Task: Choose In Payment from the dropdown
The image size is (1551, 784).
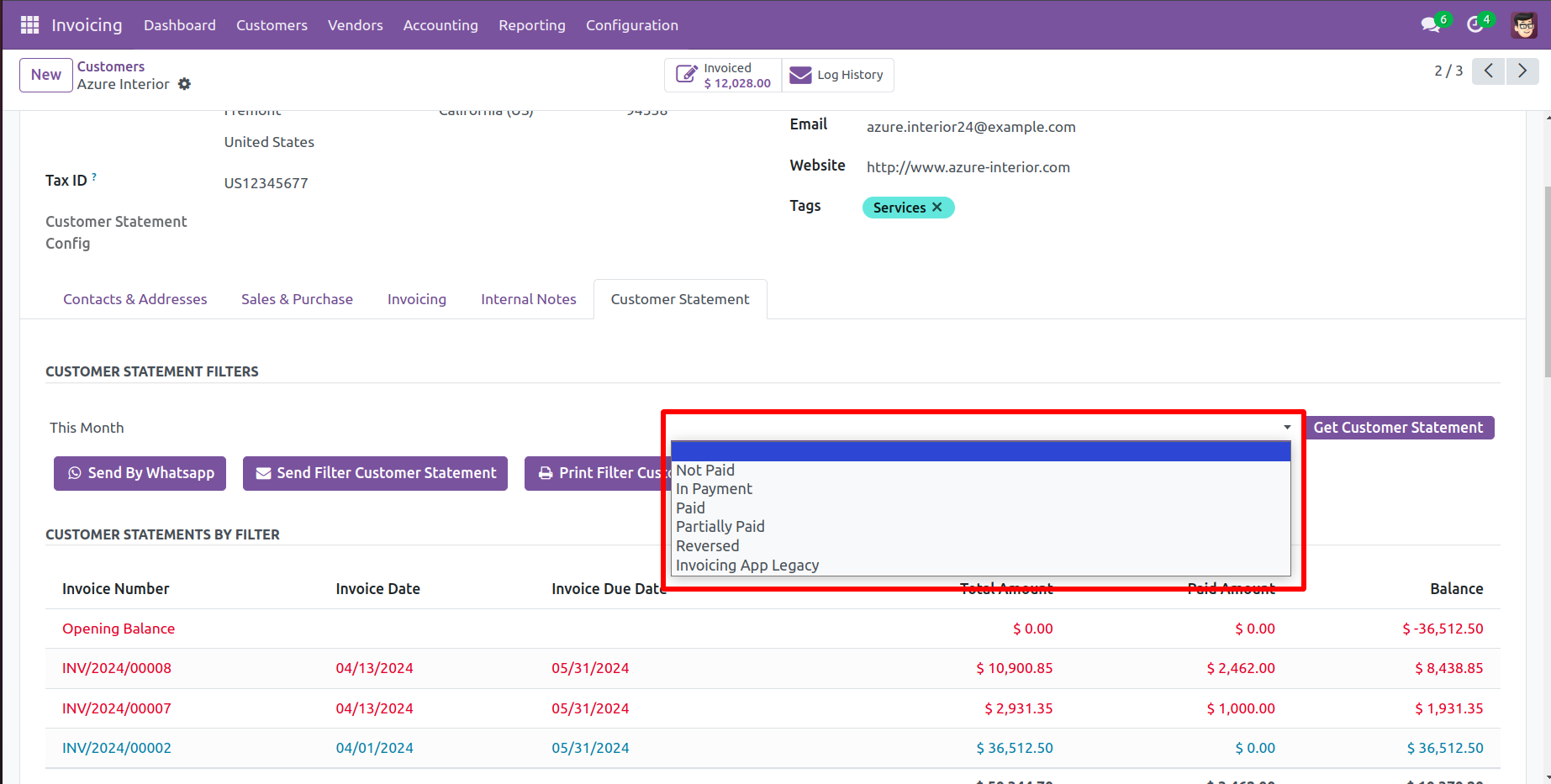Action: (981, 489)
